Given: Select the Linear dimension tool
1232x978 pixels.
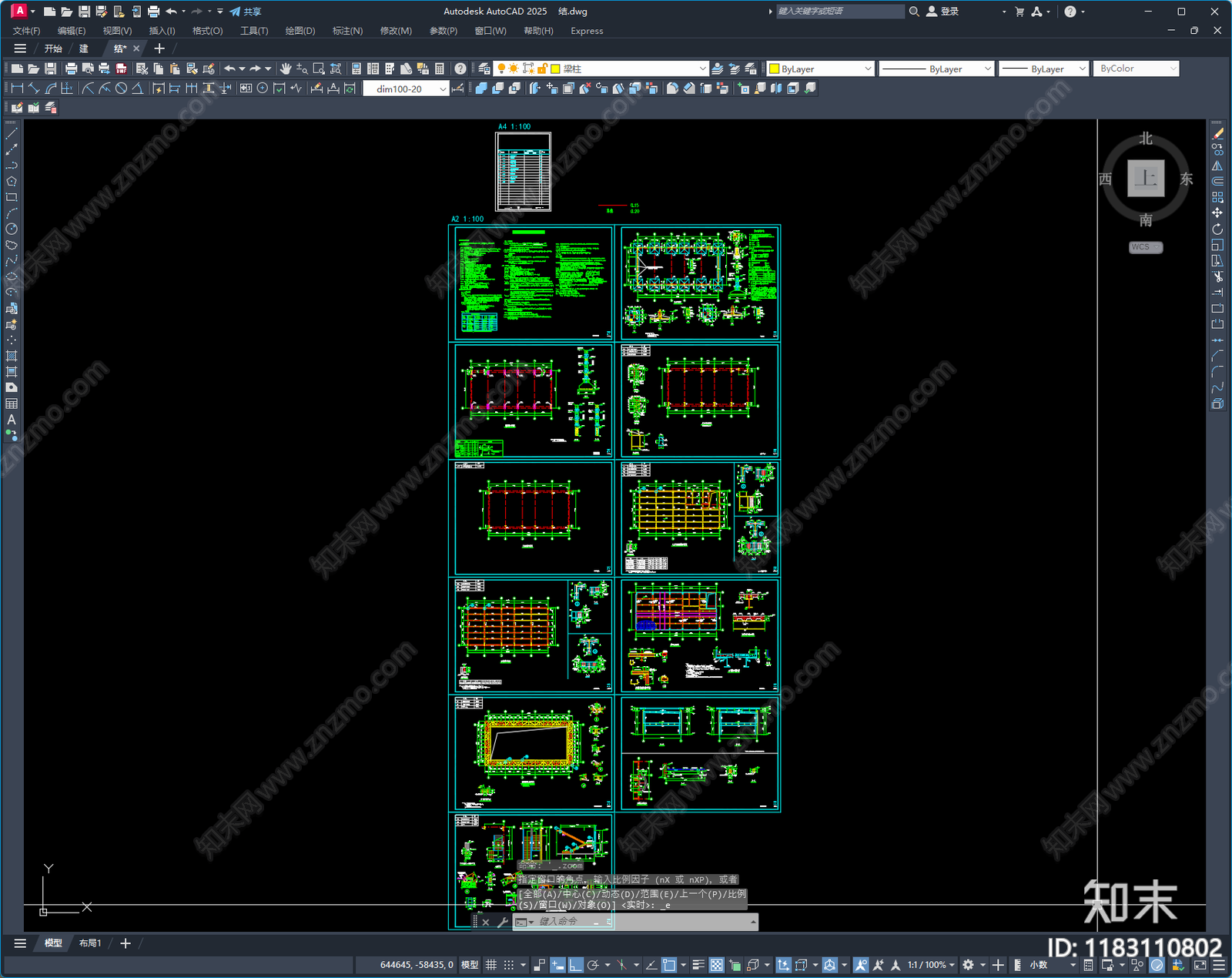Looking at the screenshot, I should (17, 89).
